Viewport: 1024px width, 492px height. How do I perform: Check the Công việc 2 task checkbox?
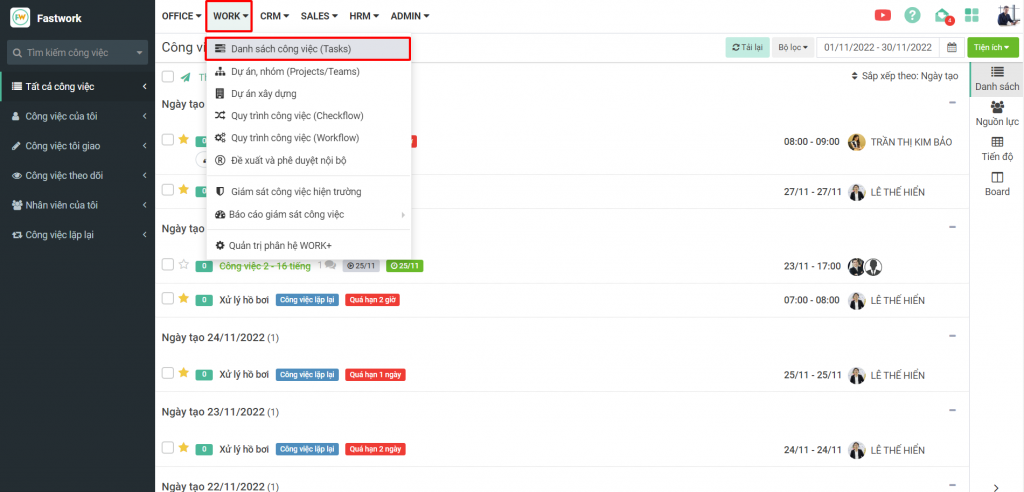click(167, 265)
